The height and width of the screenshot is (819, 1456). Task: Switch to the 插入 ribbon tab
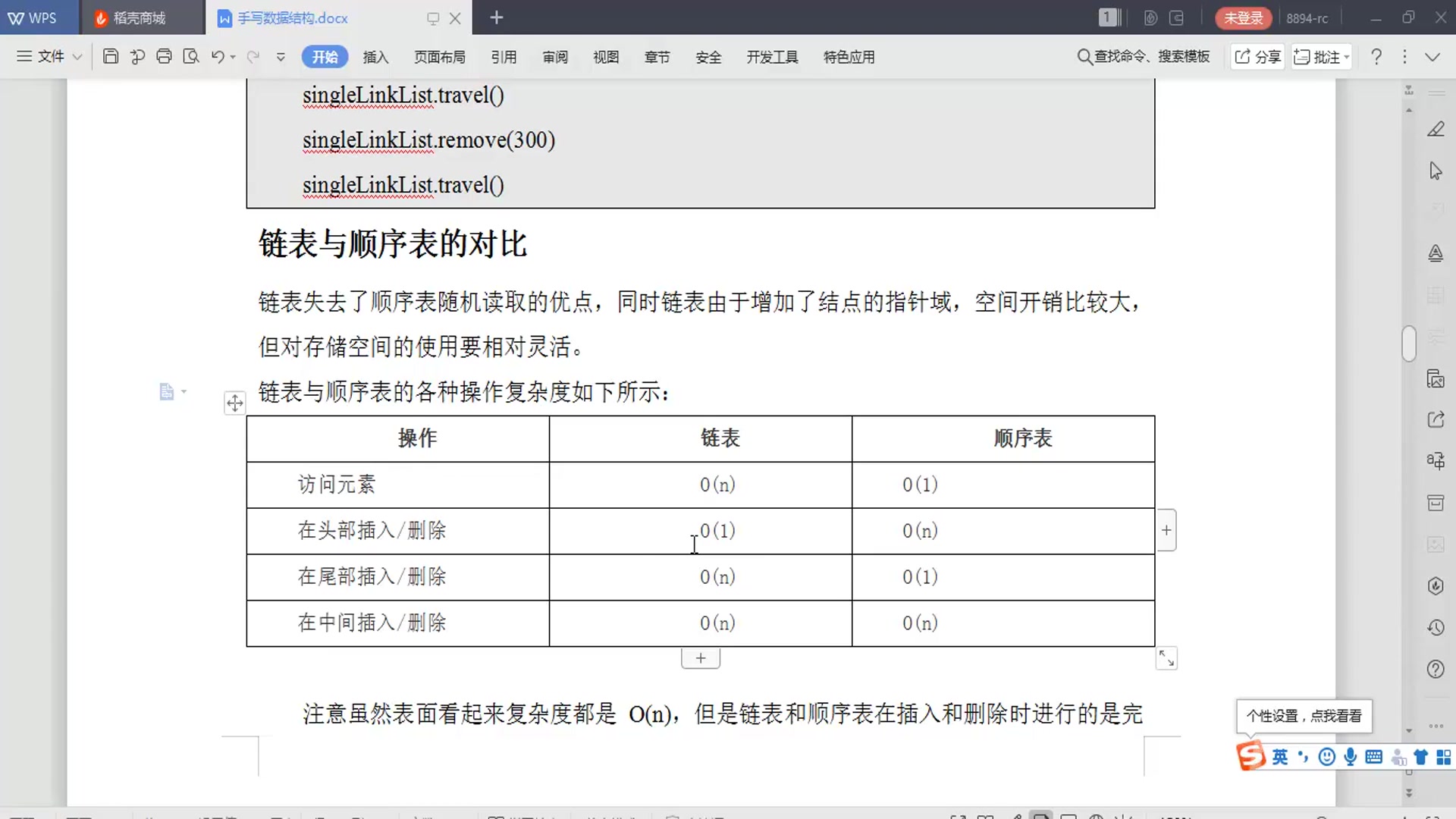click(375, 57)
